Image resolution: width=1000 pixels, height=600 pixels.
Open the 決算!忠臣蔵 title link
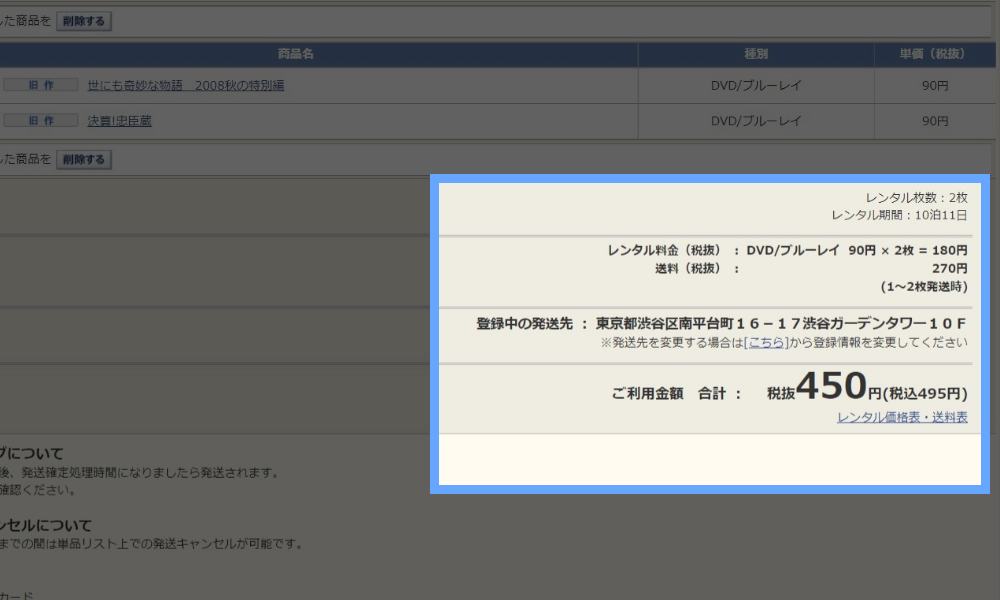pyautogui.click(x=119, y=121)
